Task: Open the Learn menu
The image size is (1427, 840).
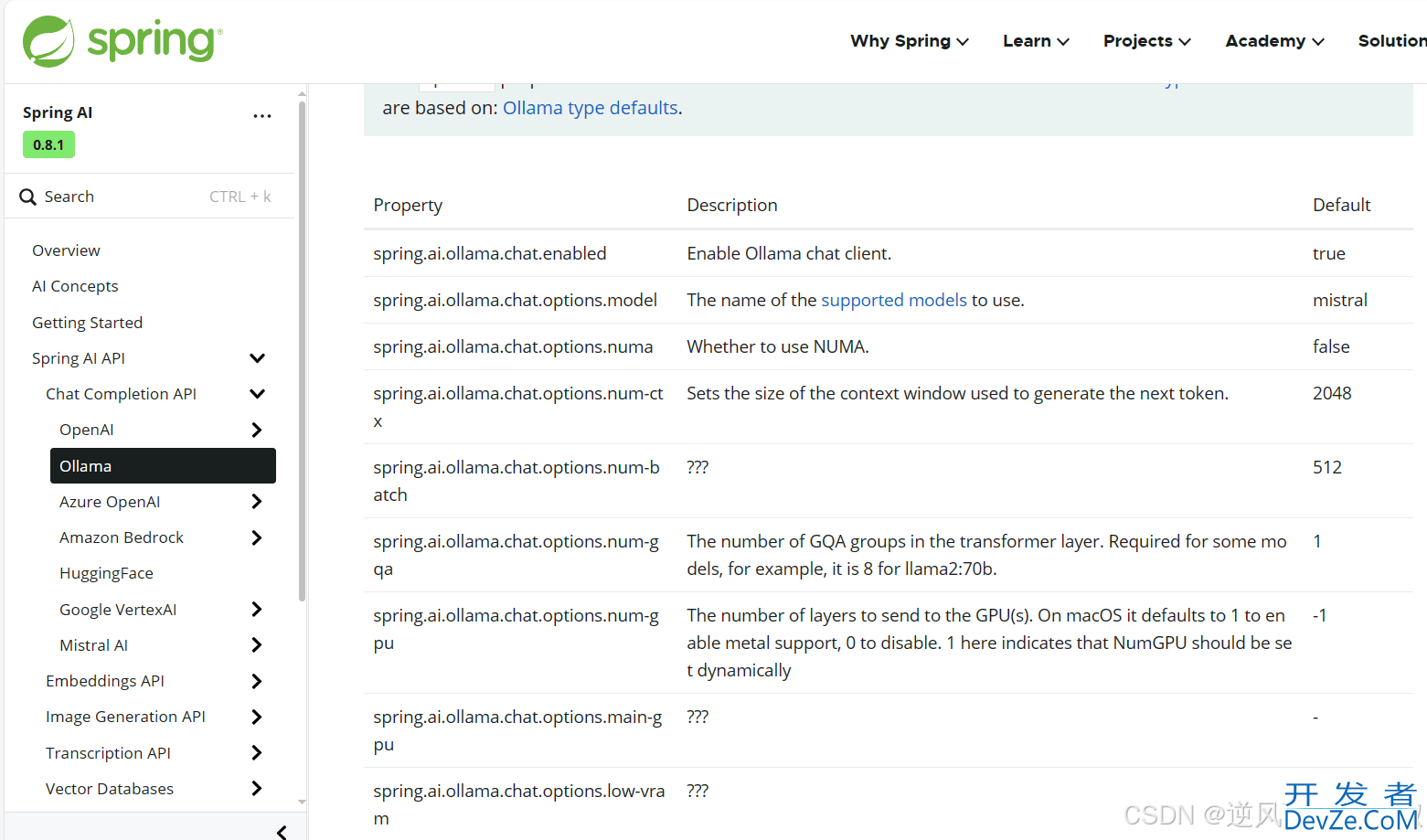Action: click(x=1036, y=41)
